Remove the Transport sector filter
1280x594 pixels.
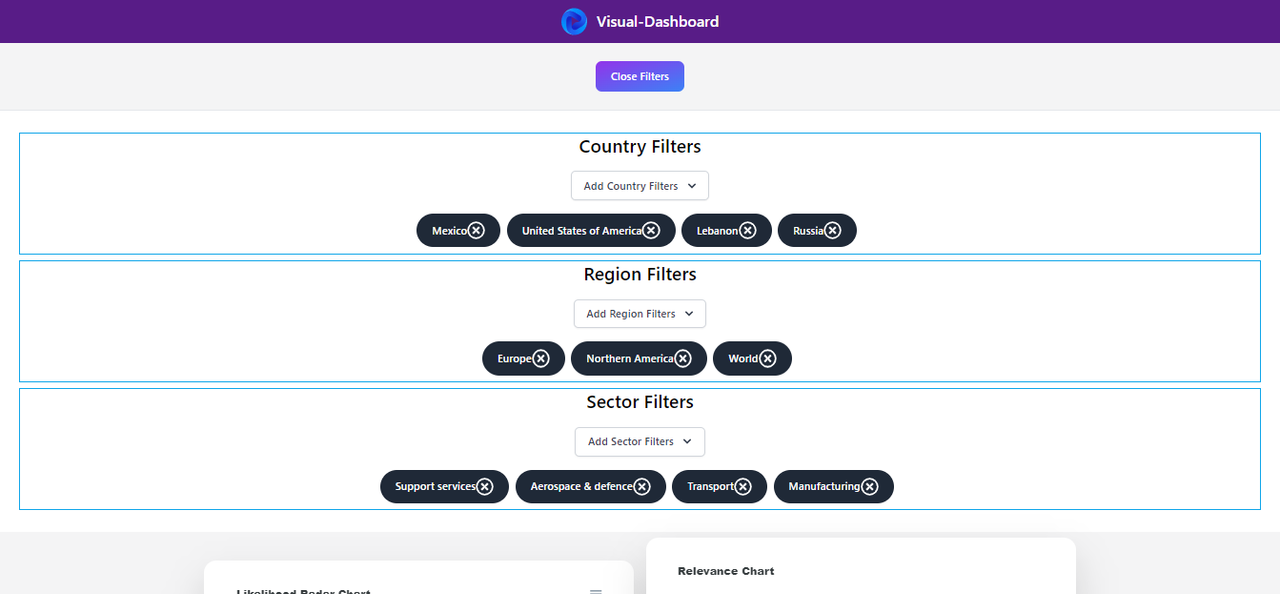(x=743, y=486)
